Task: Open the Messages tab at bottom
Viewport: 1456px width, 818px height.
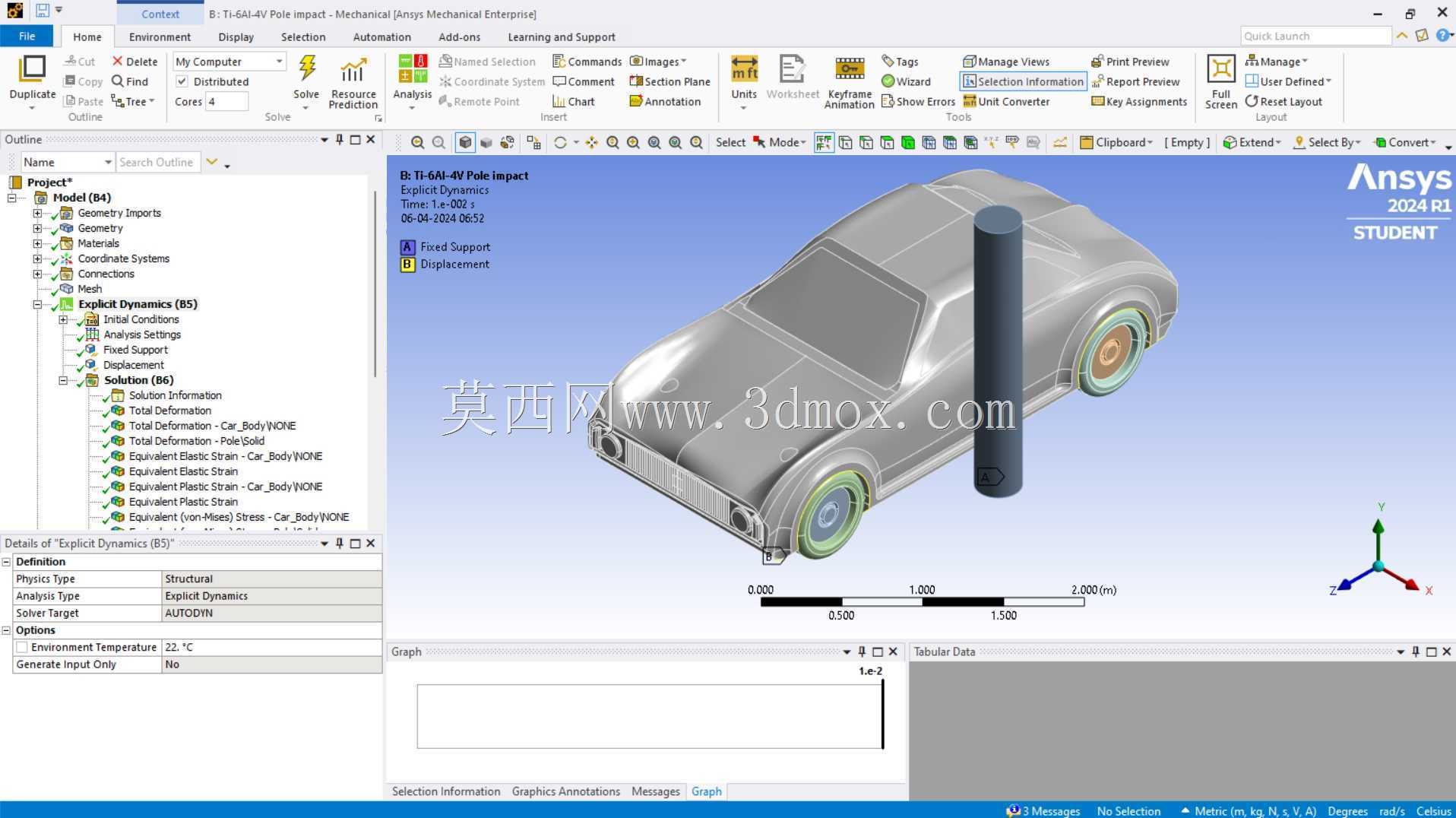Action: coord(655,791)
